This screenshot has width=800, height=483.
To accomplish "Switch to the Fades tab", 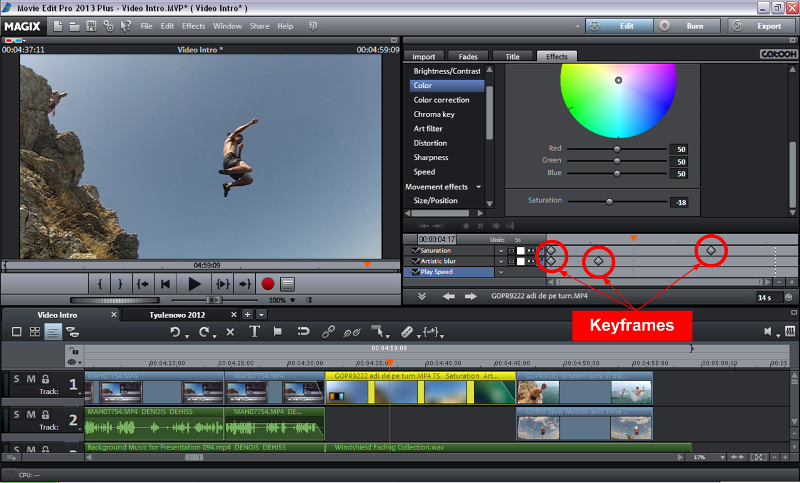I will tap(467, 57).
